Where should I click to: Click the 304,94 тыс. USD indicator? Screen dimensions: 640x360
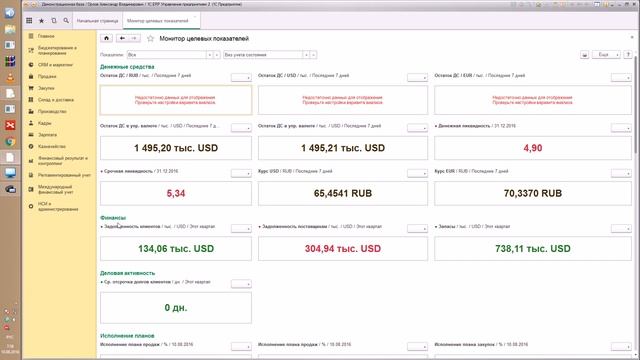tap(343, 249)
